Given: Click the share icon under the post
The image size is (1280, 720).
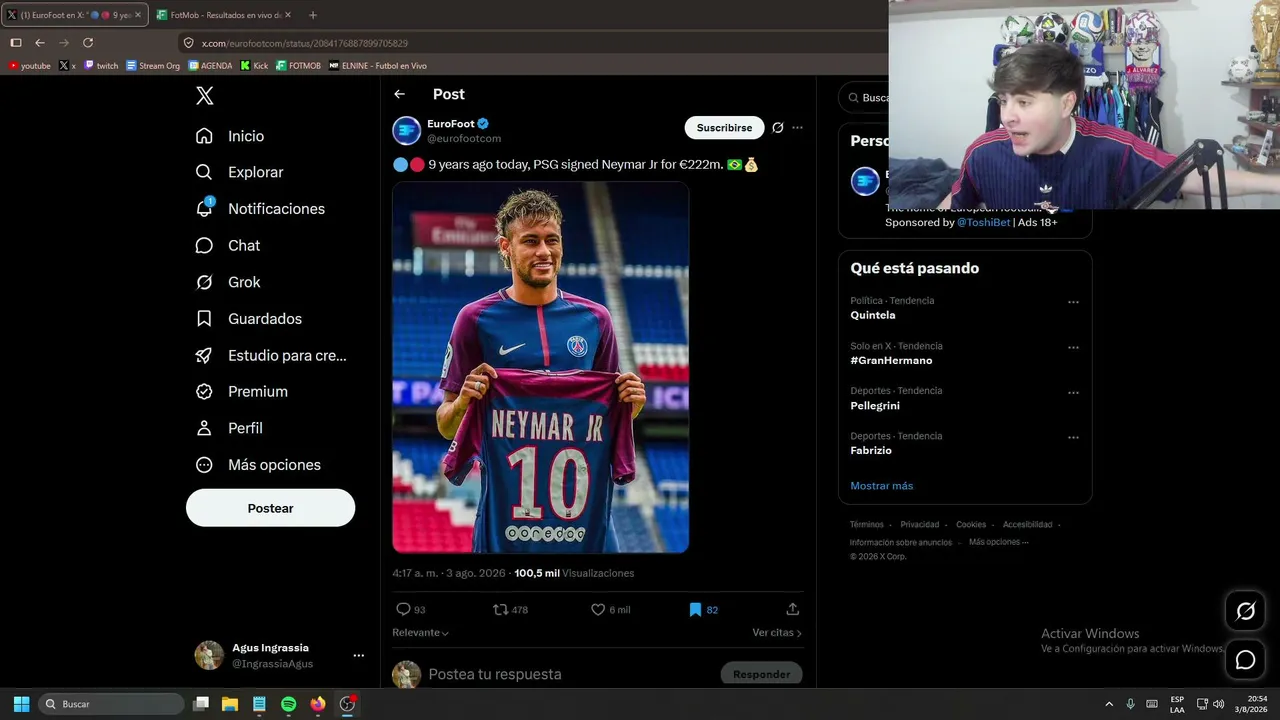Looking at the screenshot, I should [793, 609].
